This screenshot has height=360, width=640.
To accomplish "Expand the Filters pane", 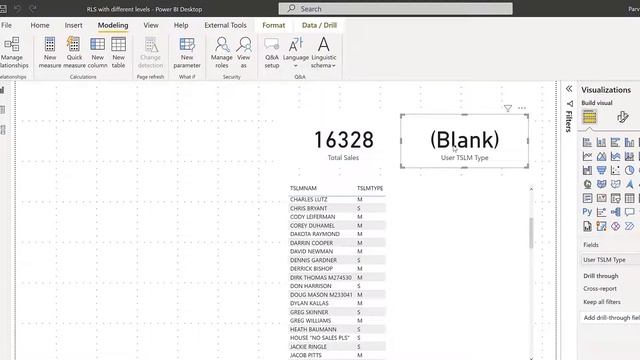I will point(569,117).
